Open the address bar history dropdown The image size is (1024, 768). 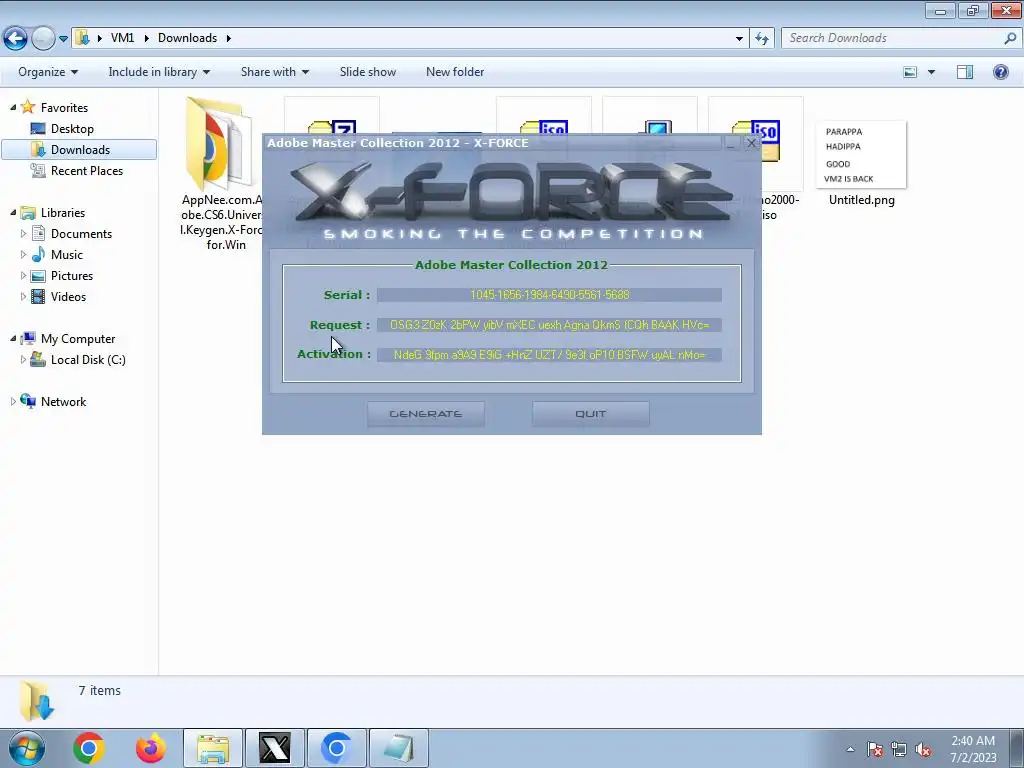739,39
